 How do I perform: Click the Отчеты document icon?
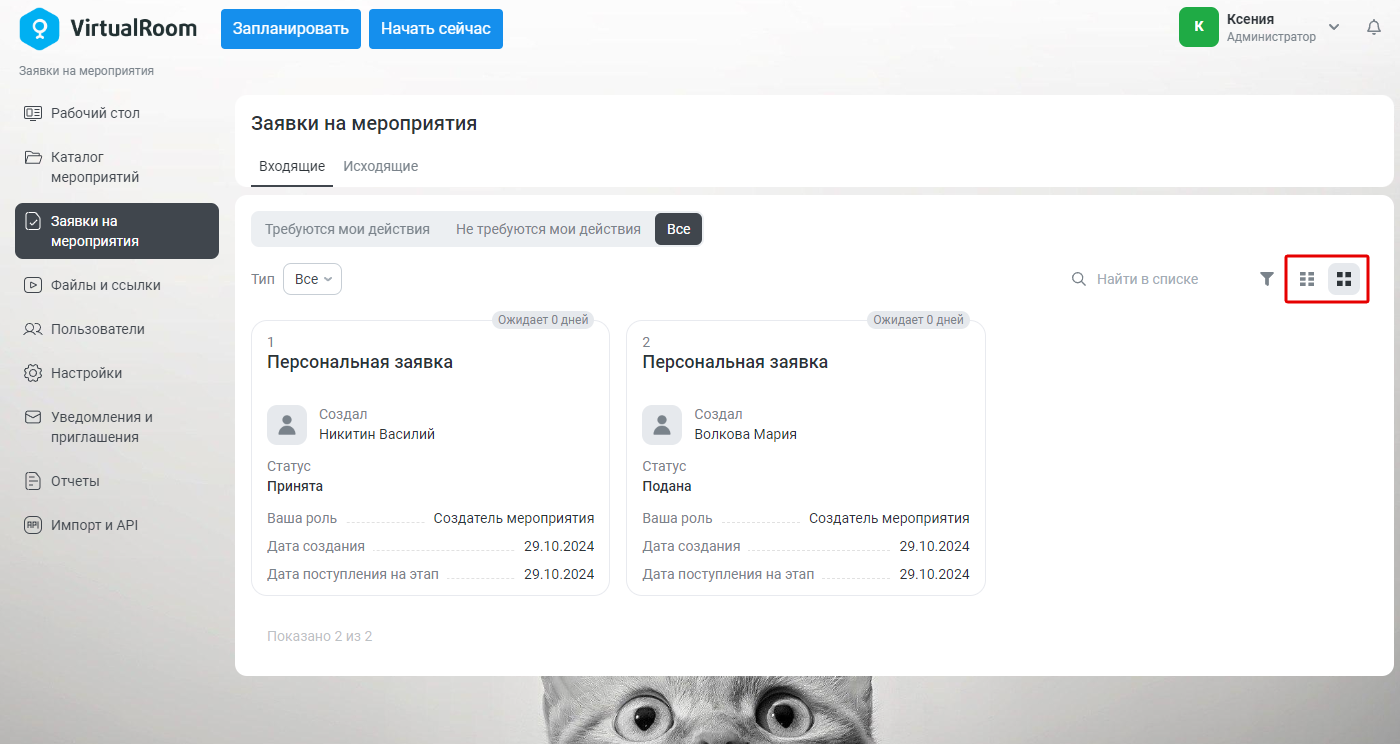coord(33,481)
